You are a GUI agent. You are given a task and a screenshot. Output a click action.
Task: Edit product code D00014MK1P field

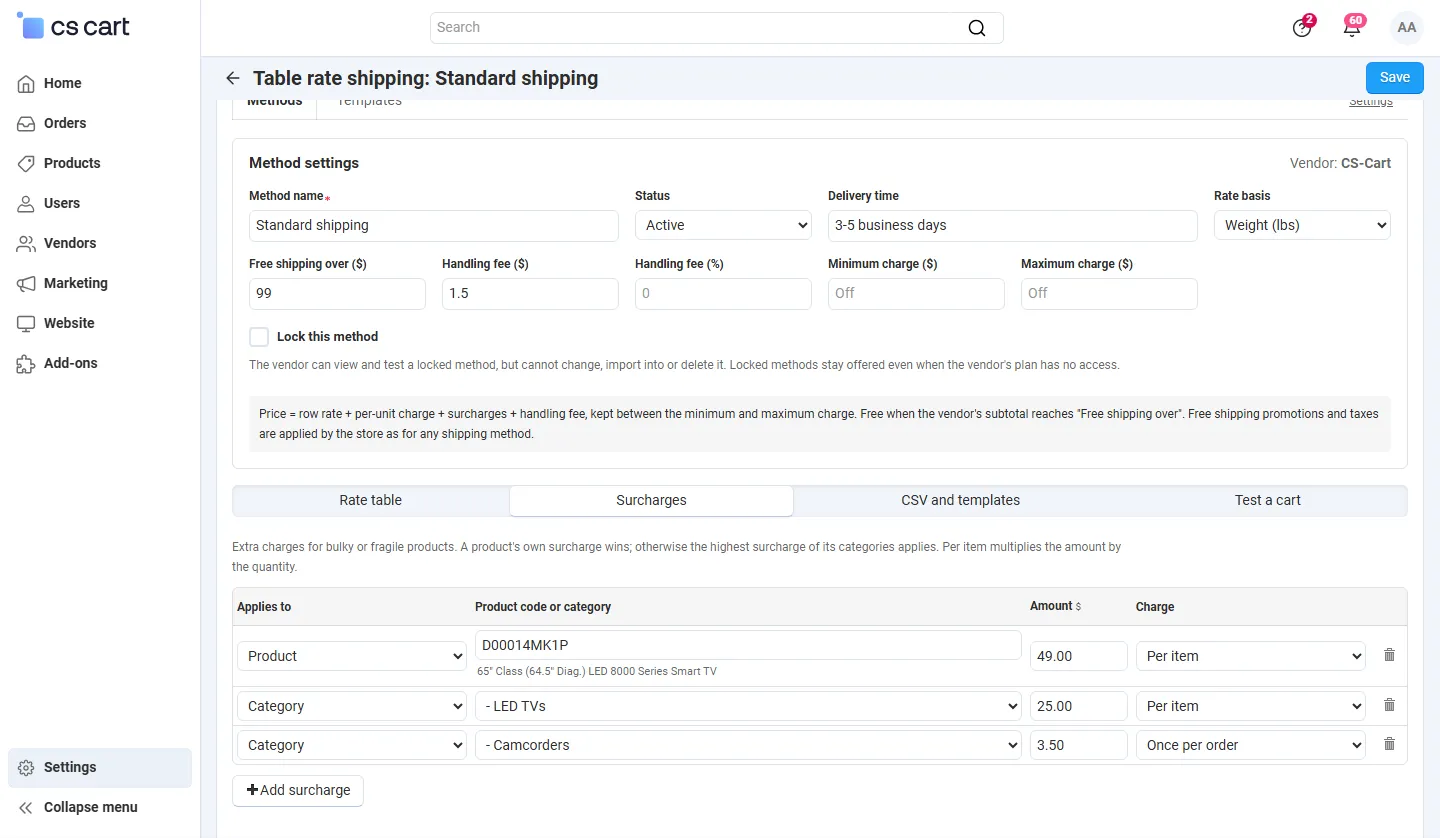(748, 645)
